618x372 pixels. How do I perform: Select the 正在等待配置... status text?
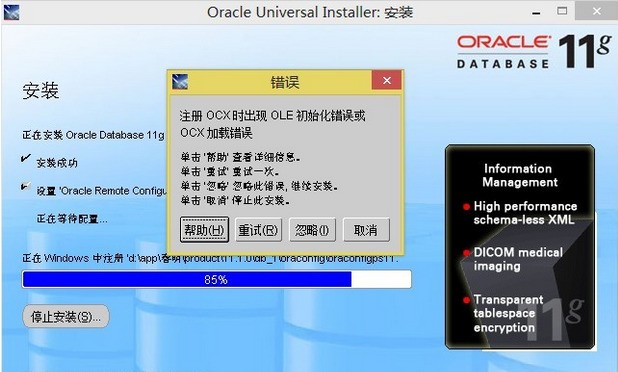[72, 219]
